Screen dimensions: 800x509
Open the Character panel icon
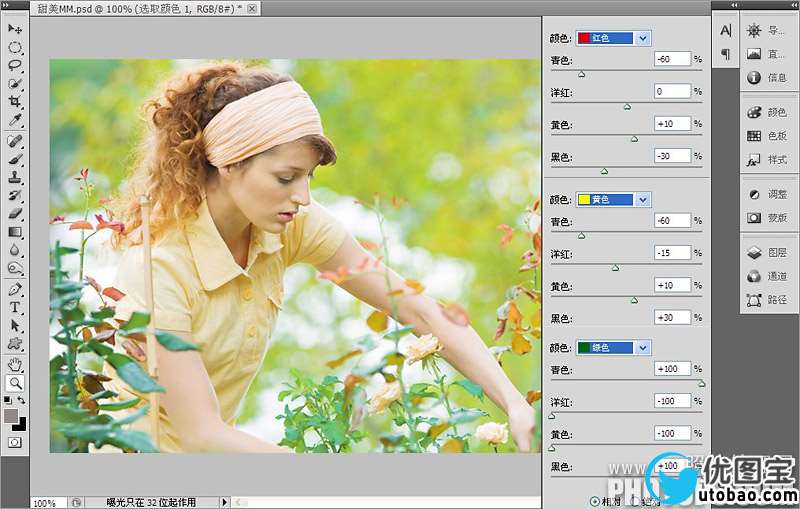725,31
